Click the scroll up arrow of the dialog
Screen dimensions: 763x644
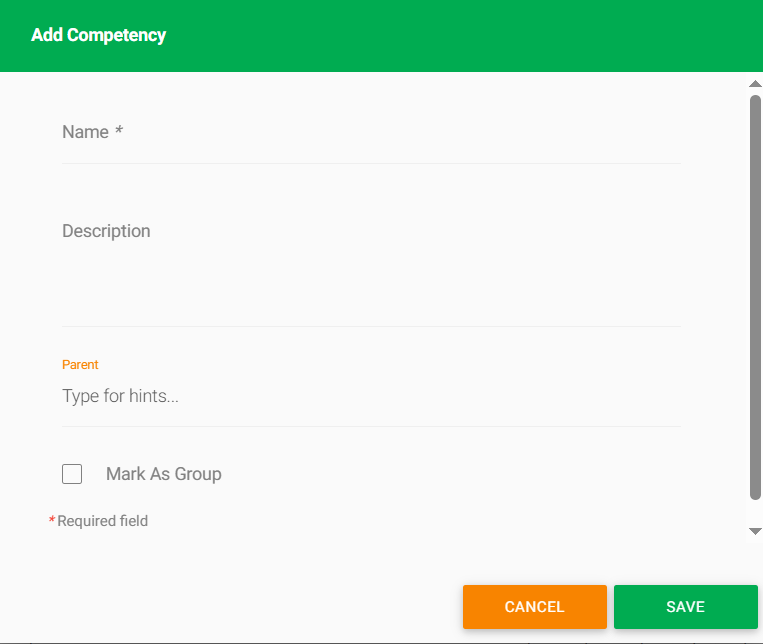click(755, 84)
